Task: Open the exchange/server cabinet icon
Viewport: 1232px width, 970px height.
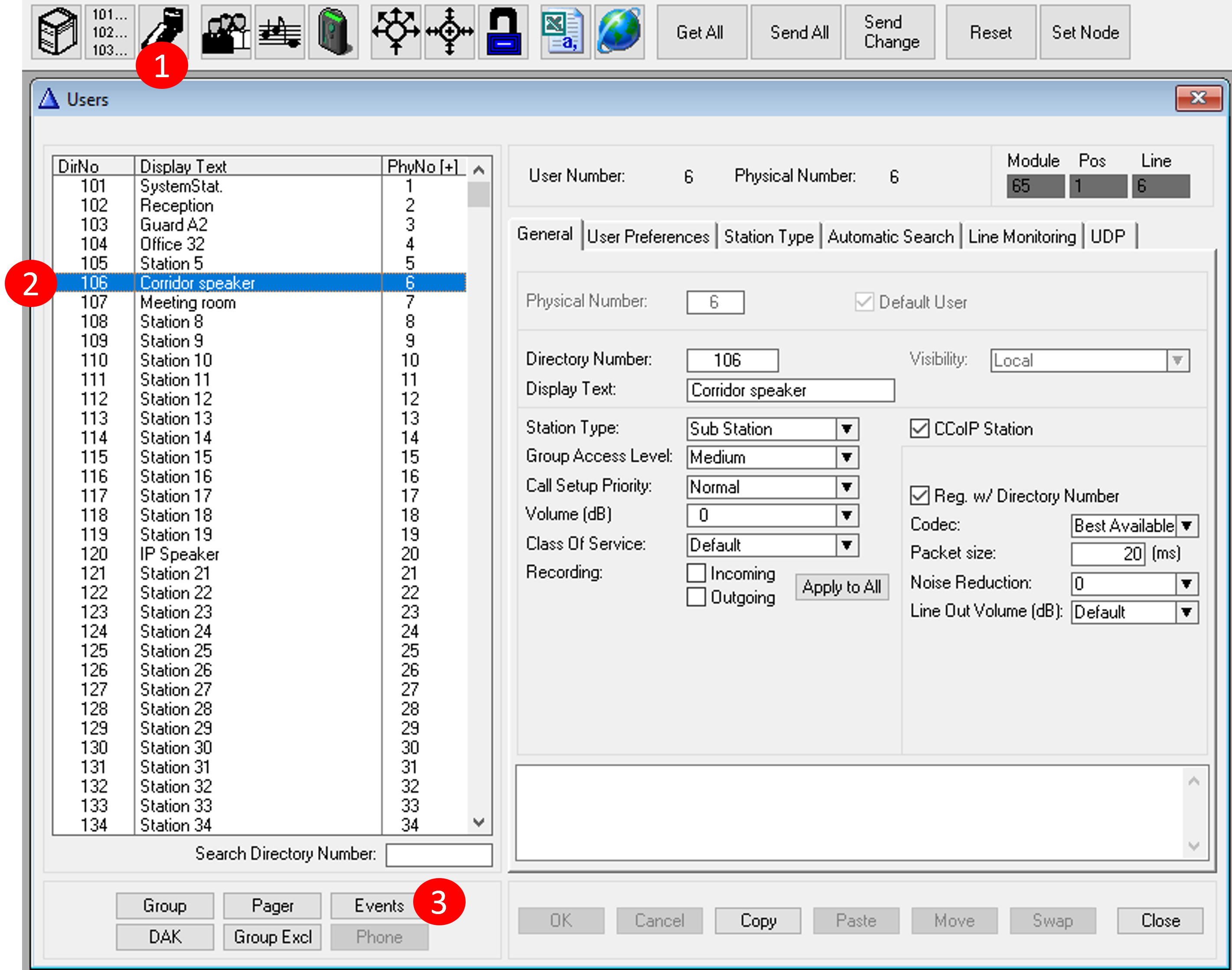Action: point(56,32)
